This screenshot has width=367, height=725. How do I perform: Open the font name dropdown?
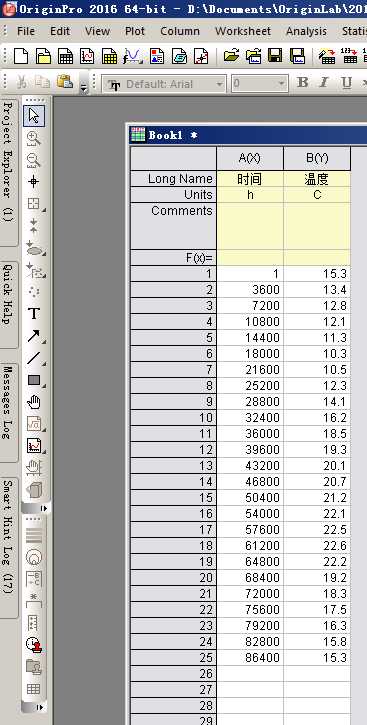220,84
